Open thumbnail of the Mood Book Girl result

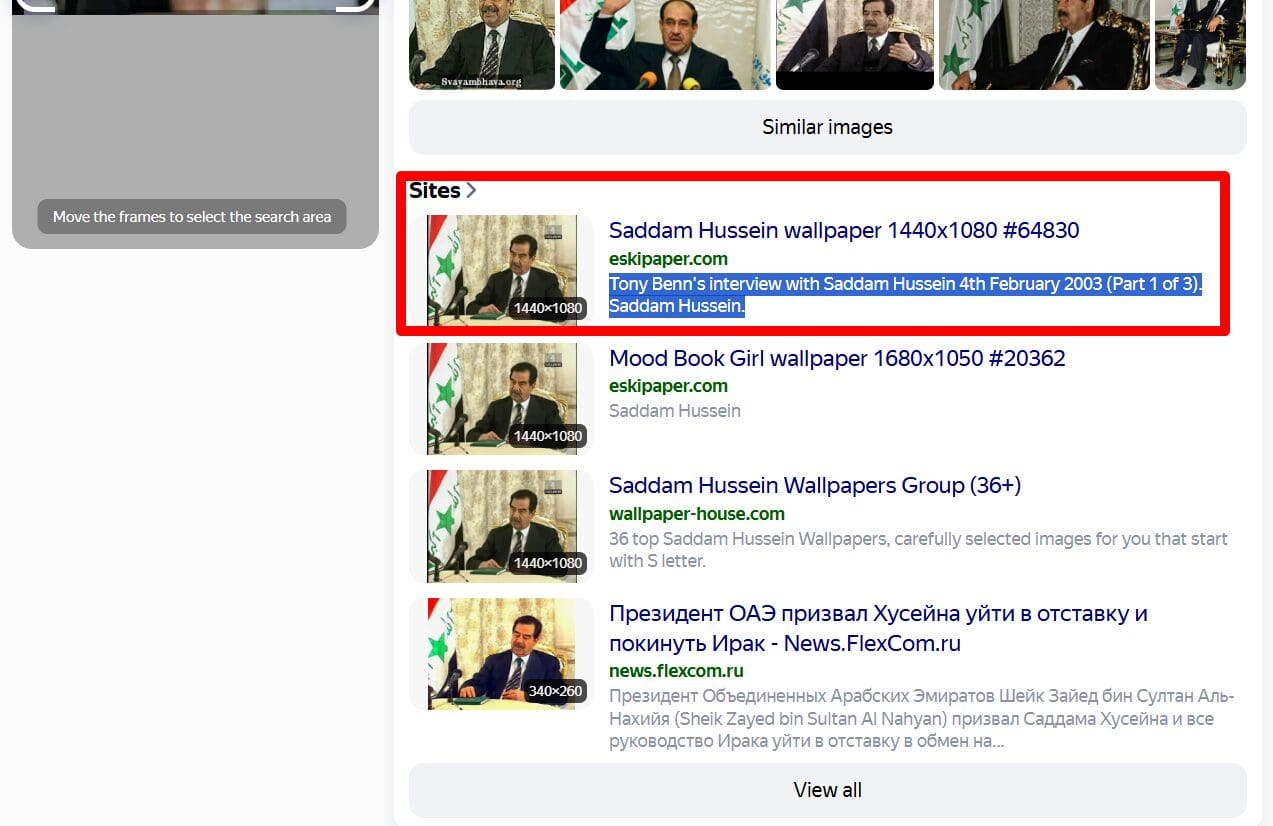tap(502, 398)
